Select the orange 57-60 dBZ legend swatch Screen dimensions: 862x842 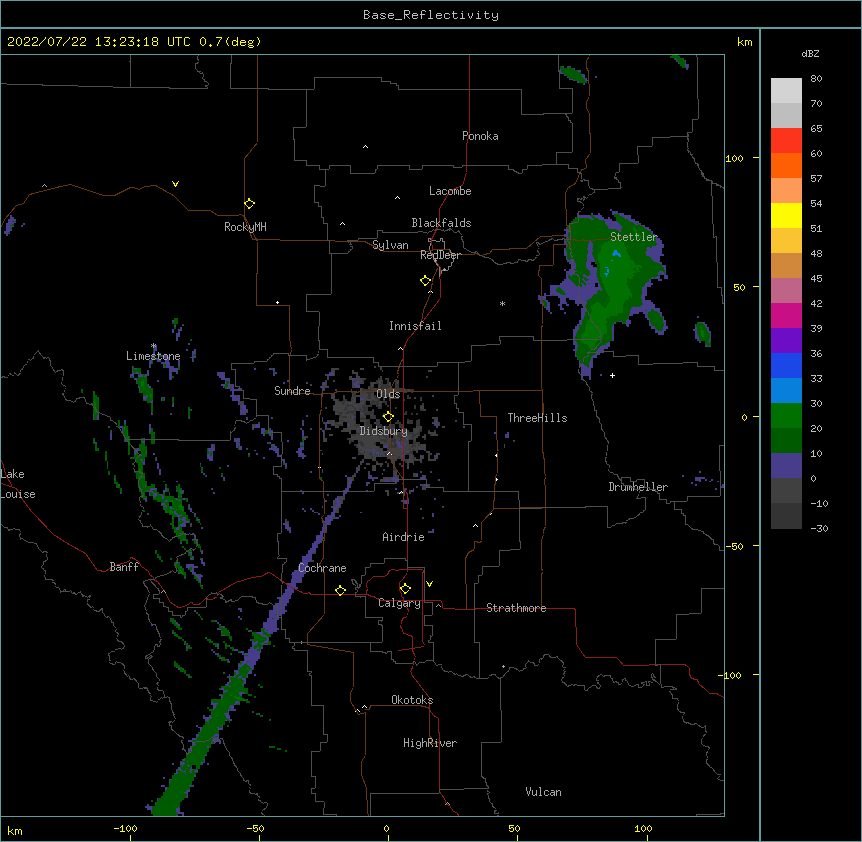[x=786, y=165]
